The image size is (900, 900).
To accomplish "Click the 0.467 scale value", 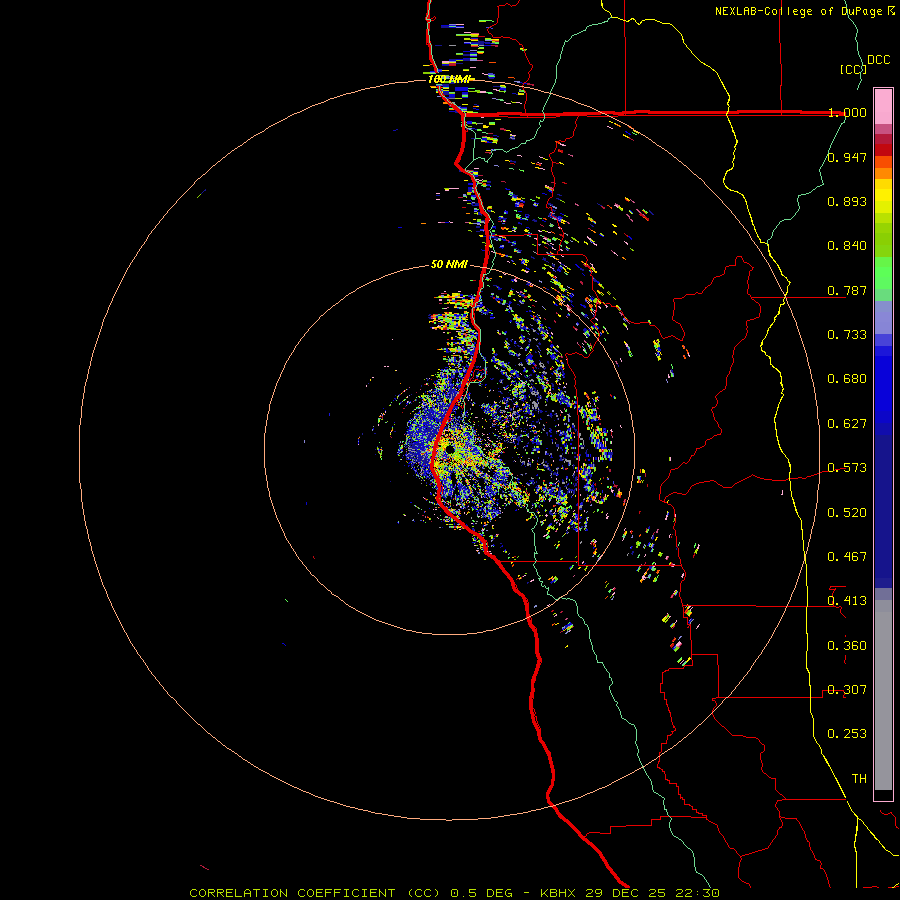I will click(847, 557).
